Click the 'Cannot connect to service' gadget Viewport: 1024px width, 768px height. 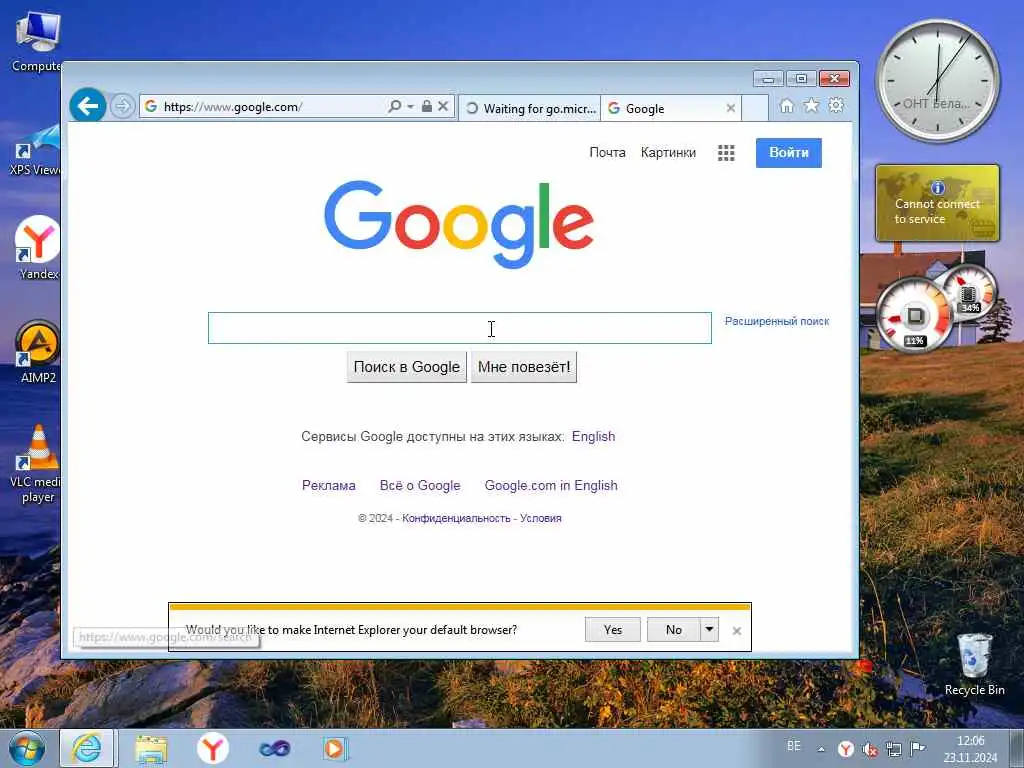(937, 203)
